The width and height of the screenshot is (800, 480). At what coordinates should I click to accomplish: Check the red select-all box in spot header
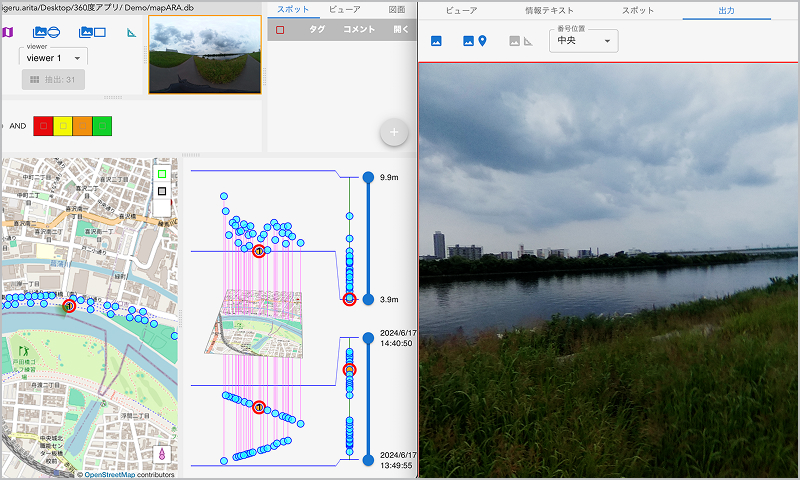click(x=281, y=30)
